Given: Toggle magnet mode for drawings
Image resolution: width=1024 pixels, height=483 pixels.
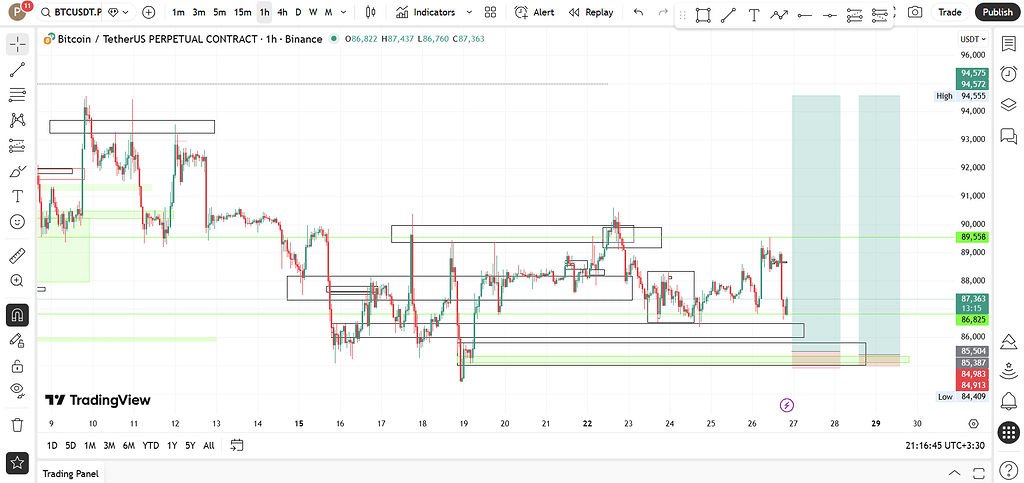Looking at the screenshot, I should pos(17,315).
